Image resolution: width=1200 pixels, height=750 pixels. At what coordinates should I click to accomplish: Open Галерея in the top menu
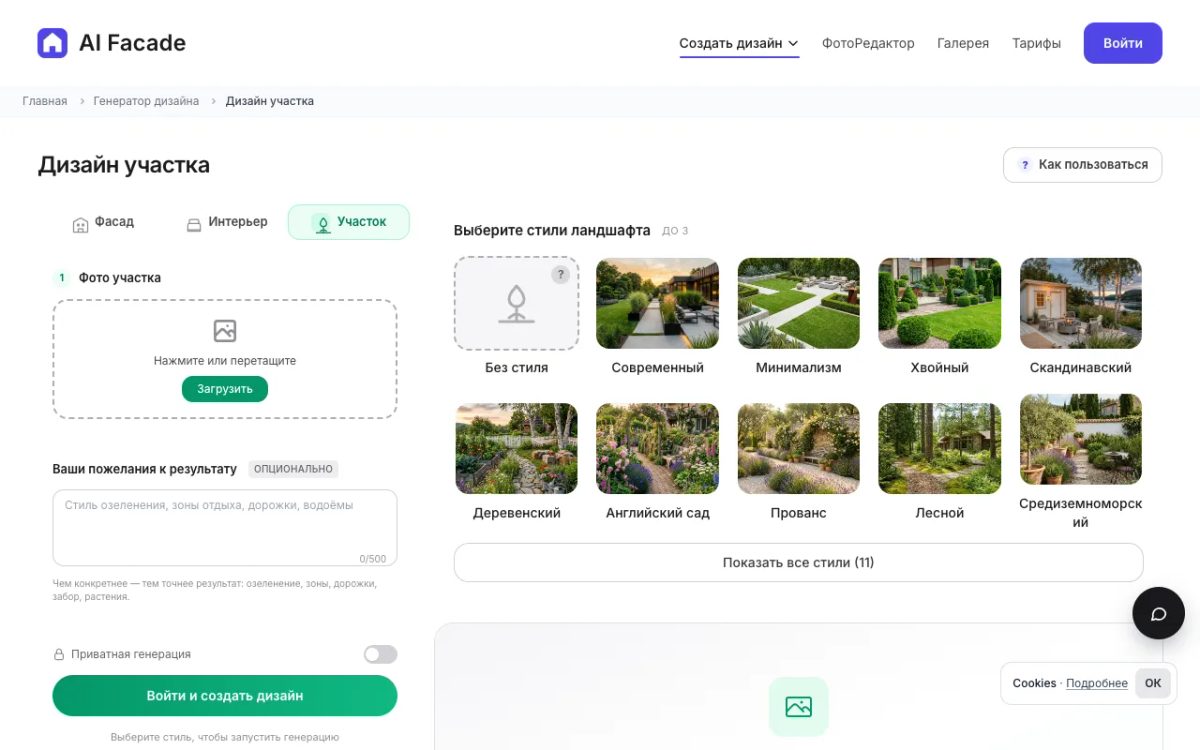coord(963,43)
